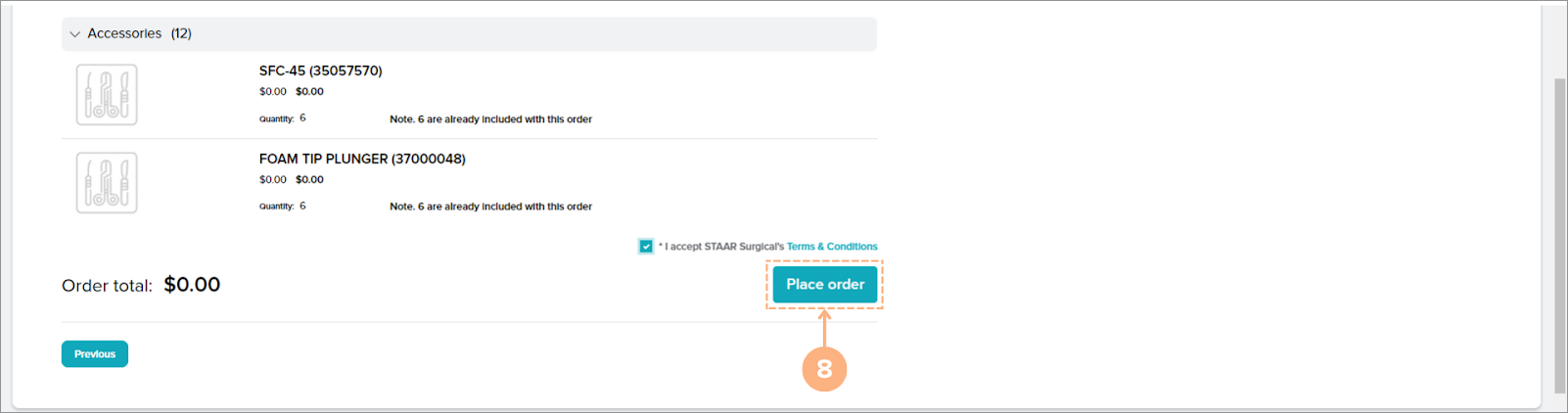1568x413 pixels.
Task: Click the FOAM TIP PLUNGER bold $0.00 price
Action: [x=309, y=180]
